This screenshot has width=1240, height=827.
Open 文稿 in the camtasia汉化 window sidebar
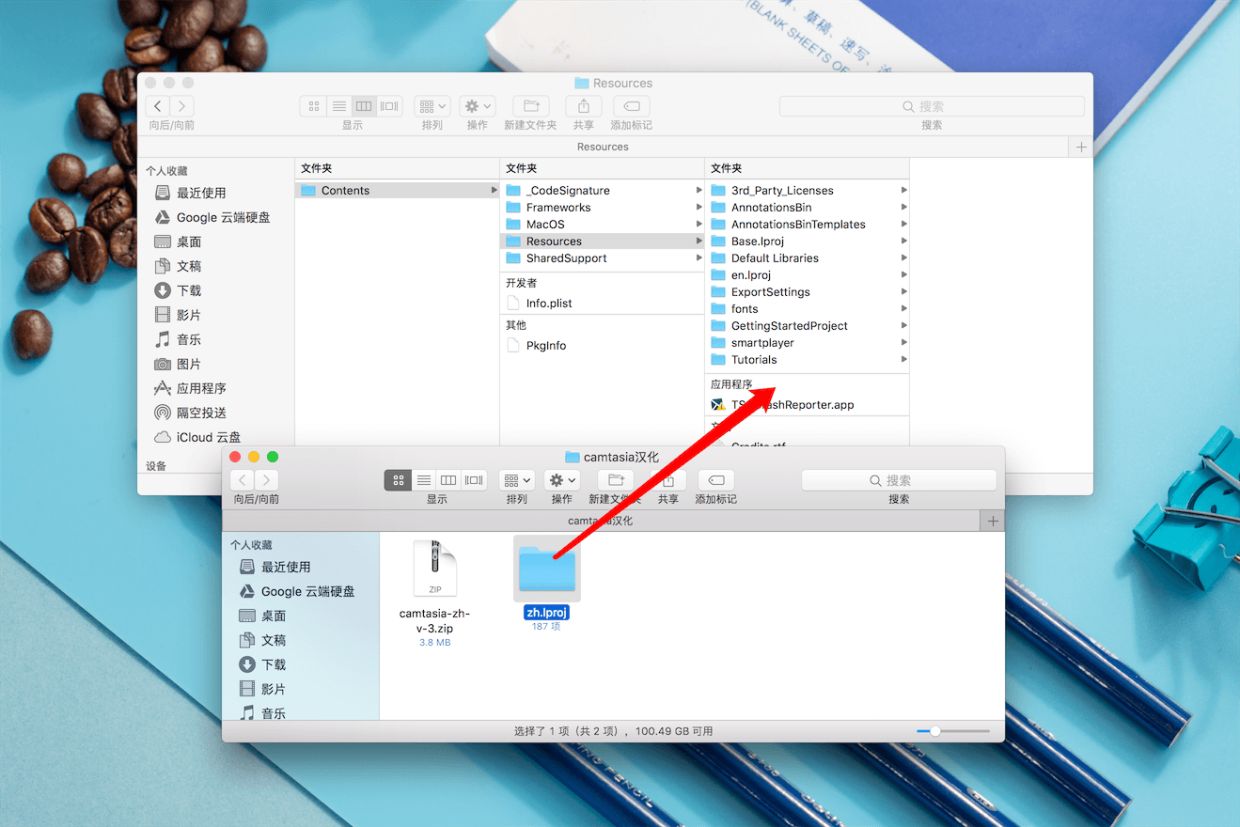coord(262,640)
